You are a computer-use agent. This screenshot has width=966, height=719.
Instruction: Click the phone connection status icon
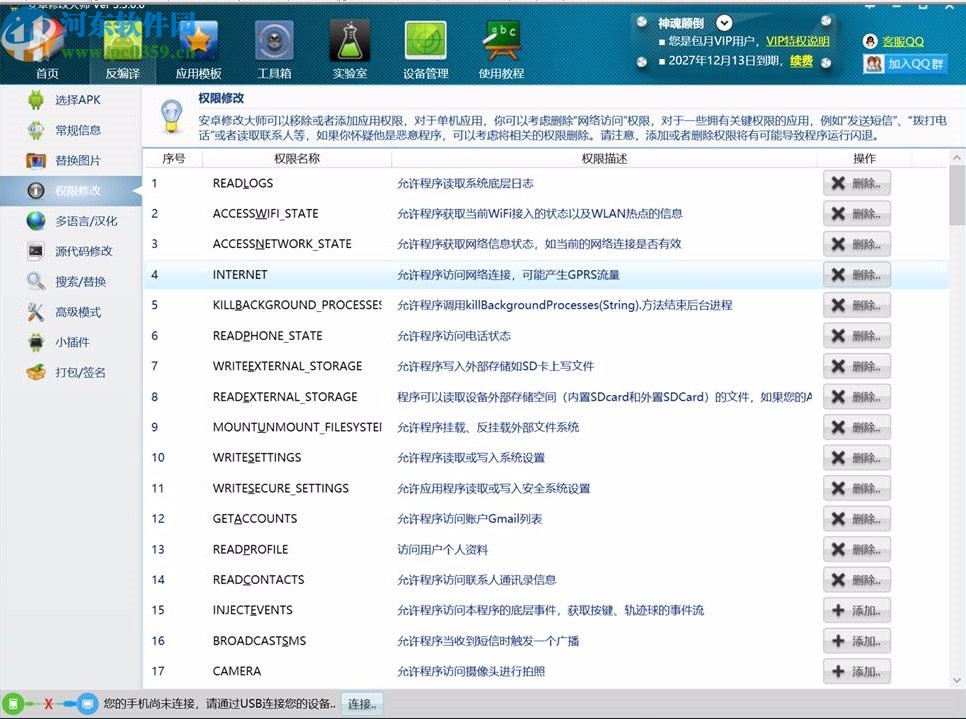(x=12, y=704)
